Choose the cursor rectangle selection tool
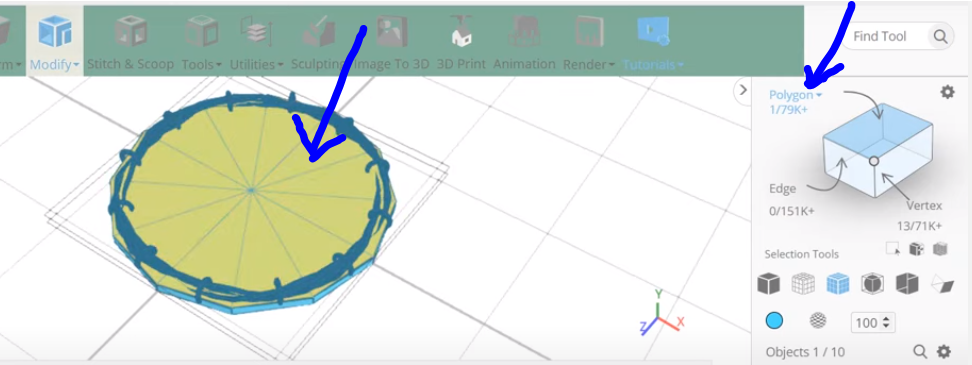Viewport: 972px width, 365px height. click(893, 249)
